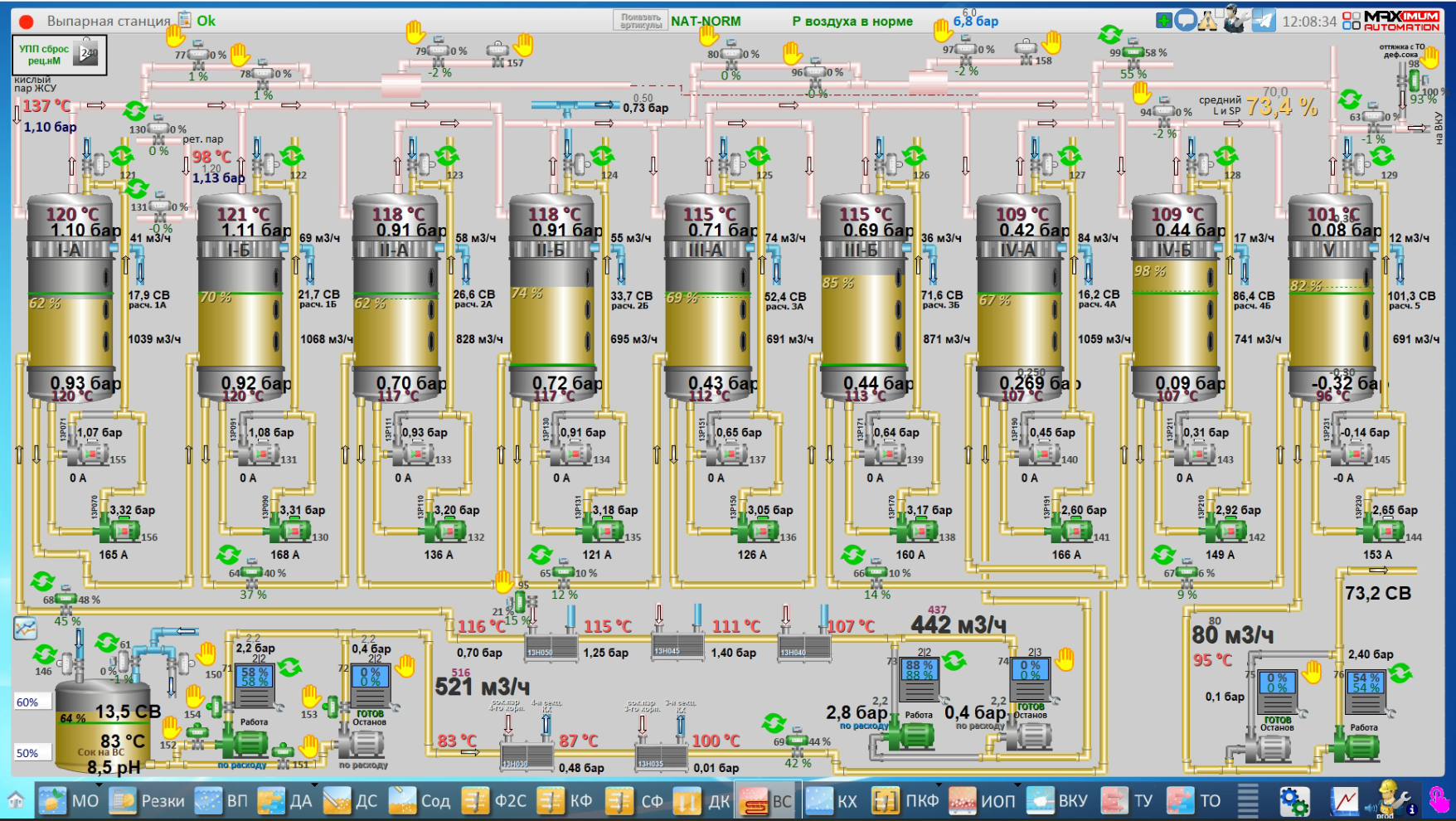
Task: Click the home icon in bottom navigation bar
Action: pyautogui.click(x=15, y=801)
